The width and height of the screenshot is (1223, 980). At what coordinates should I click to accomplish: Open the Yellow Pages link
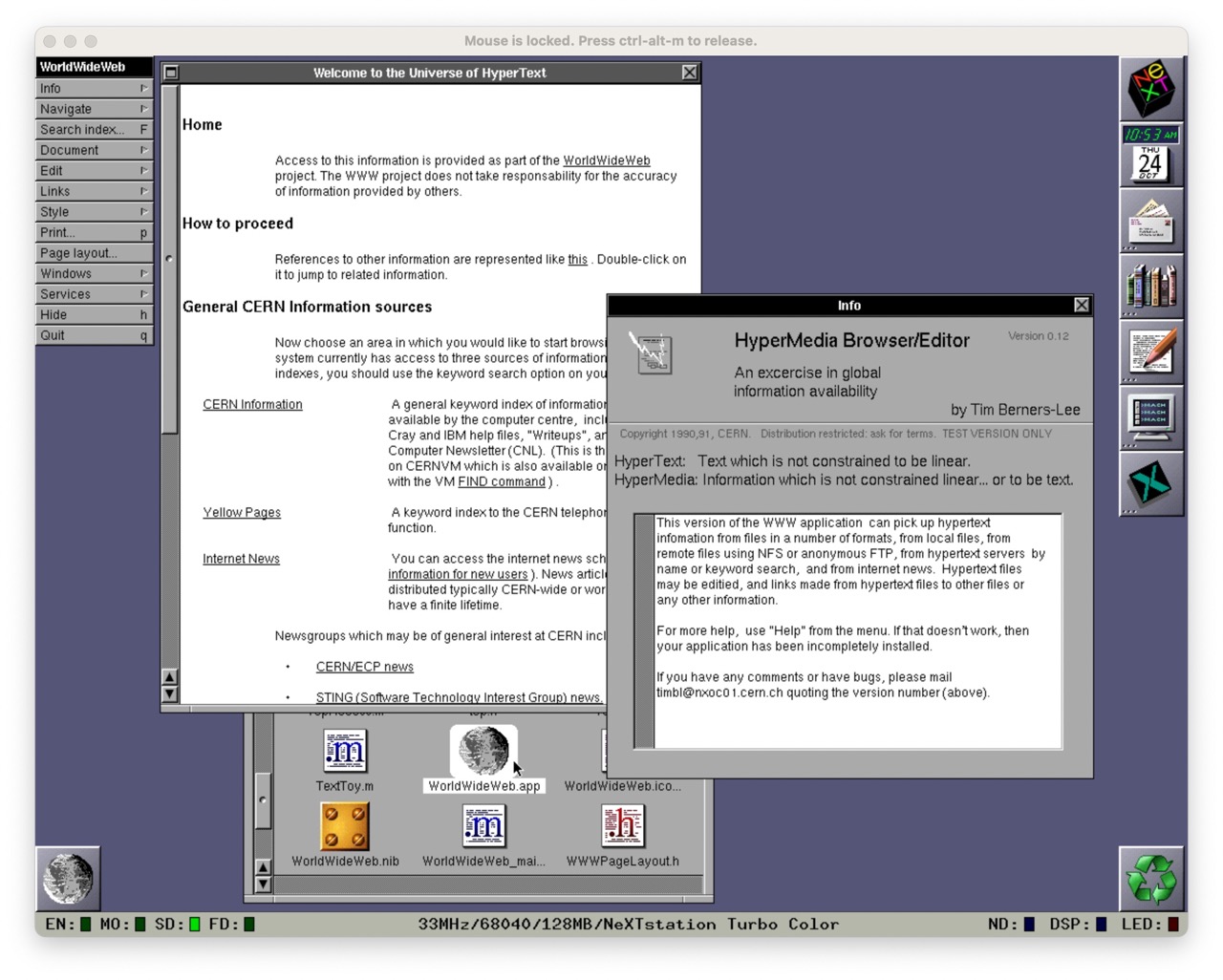coord(242,512)
